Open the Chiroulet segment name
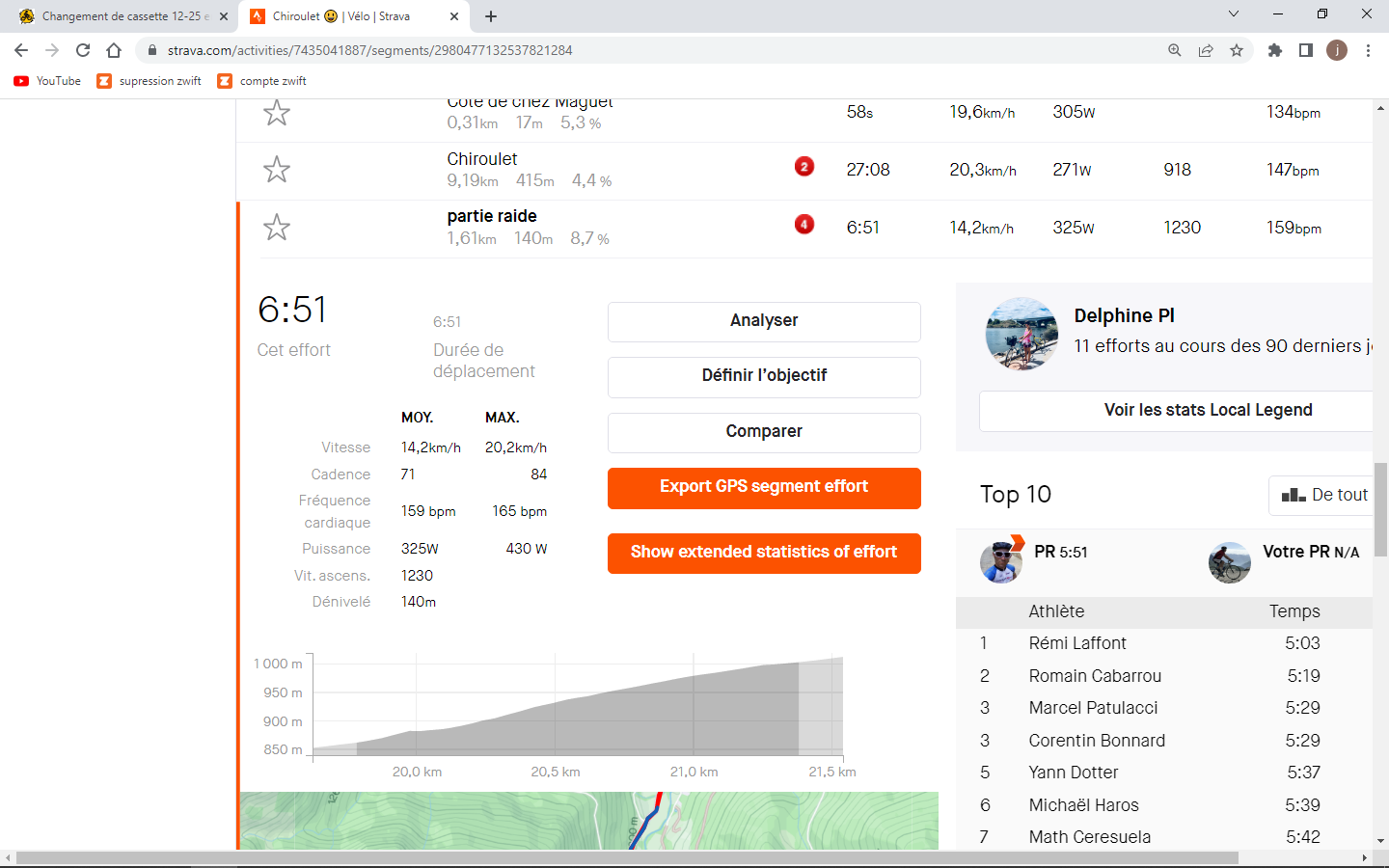 (x=482, y=159)
